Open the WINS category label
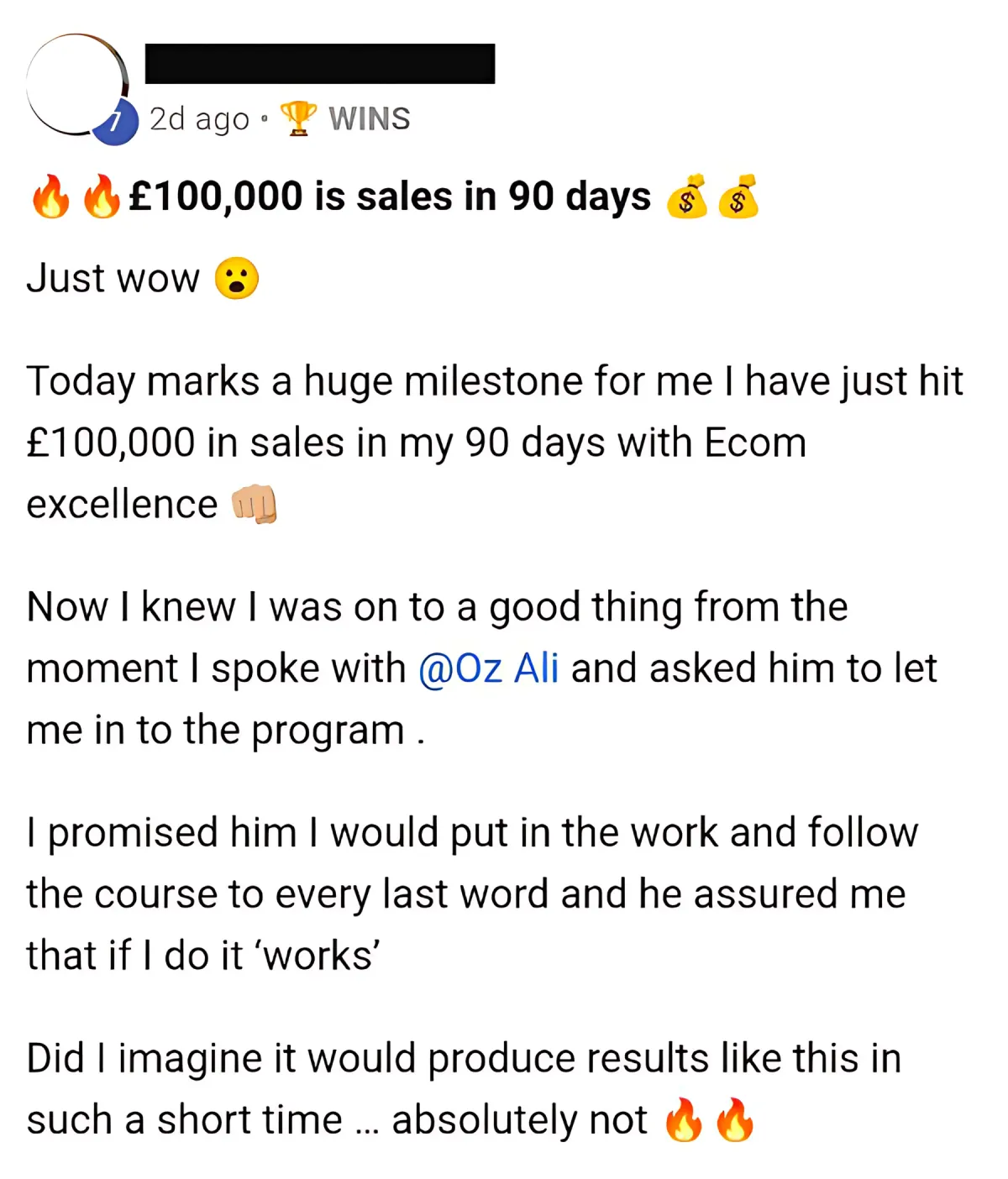The height and width of the screenshot is (1179, 1008). point(369,119)
